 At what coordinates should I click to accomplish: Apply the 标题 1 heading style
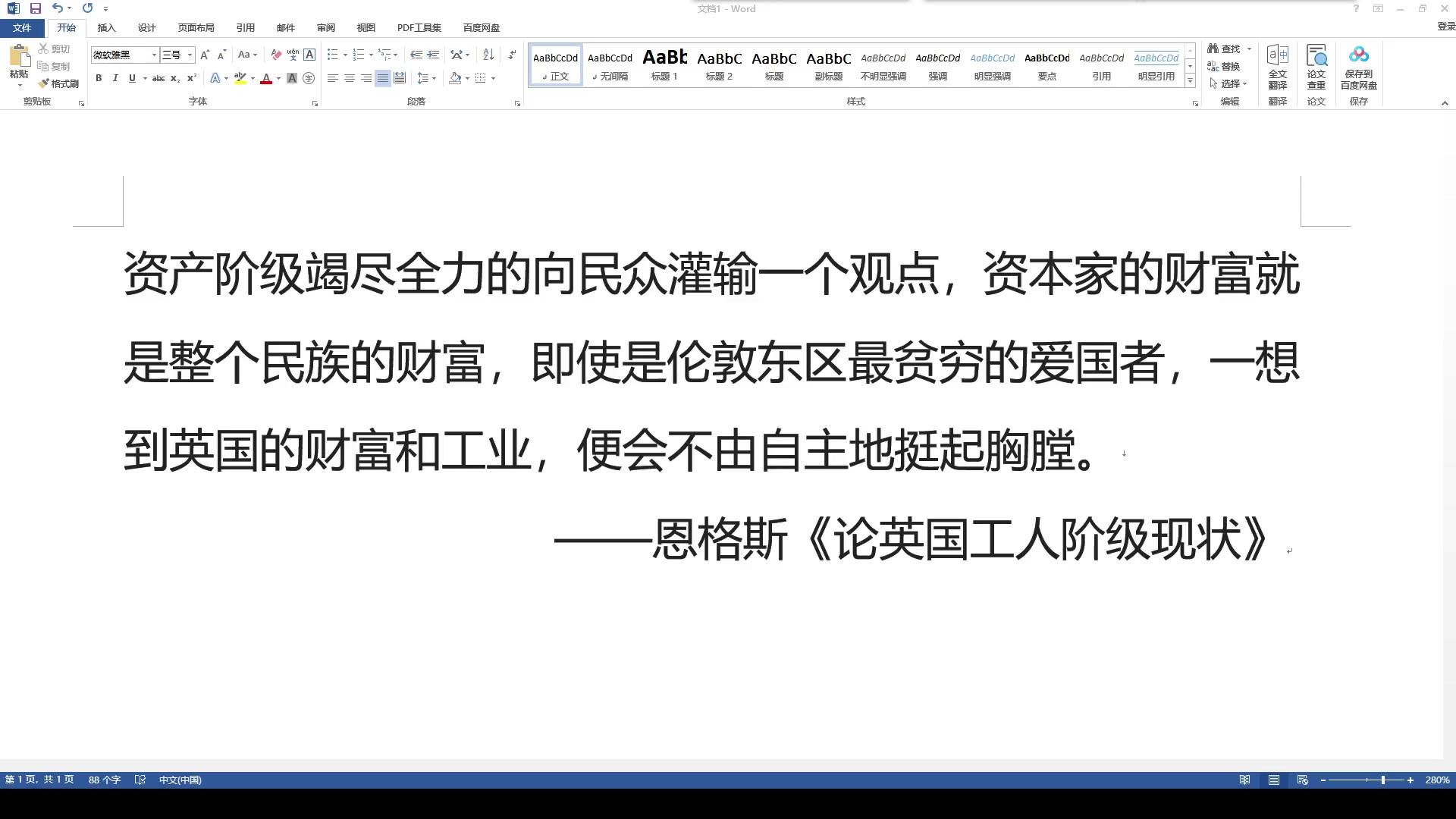pyautogui.click(x=664, y=64)
